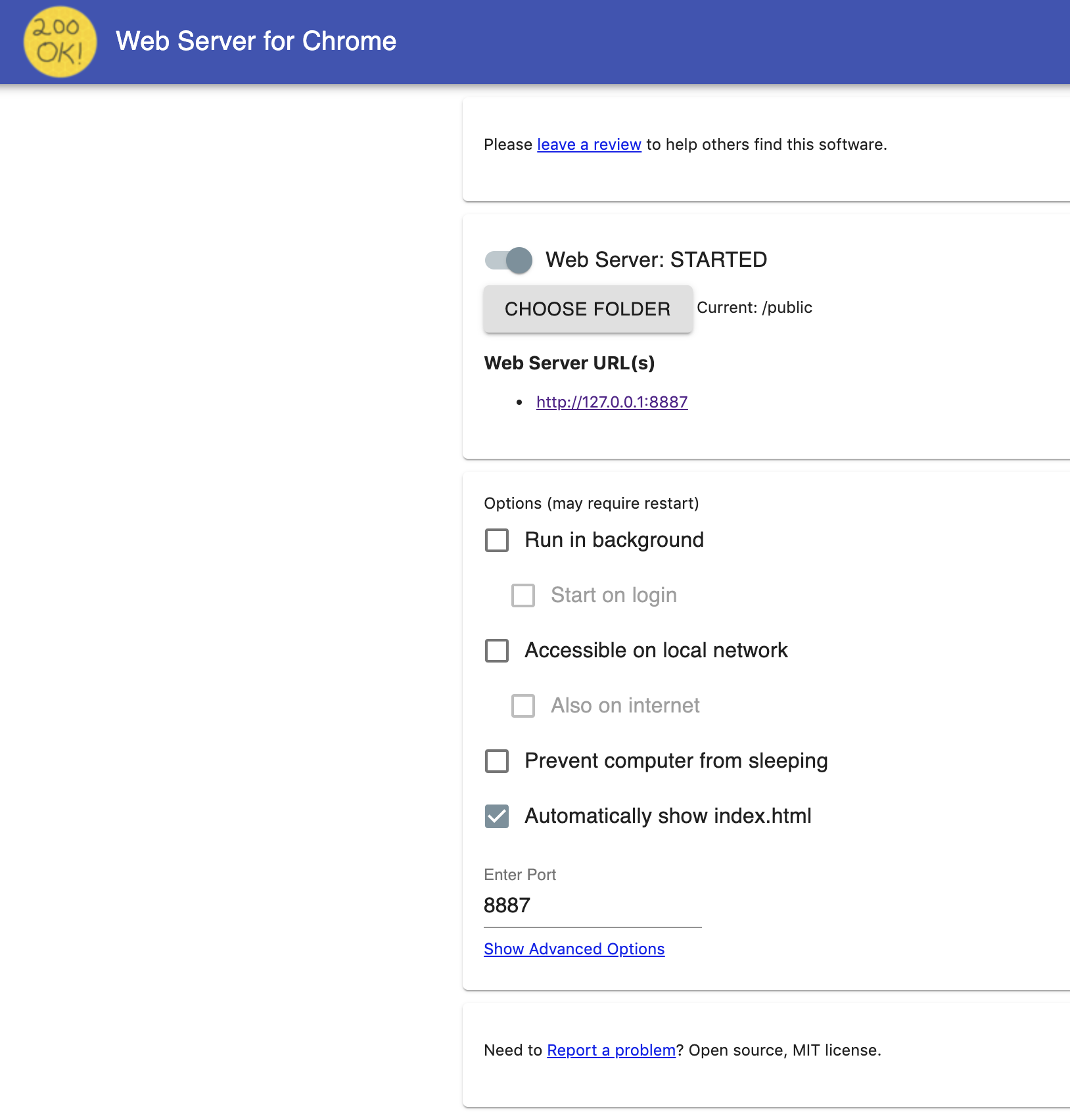Focus the Enter Port input field
1070x1120 pixels.
click(593, 906)
